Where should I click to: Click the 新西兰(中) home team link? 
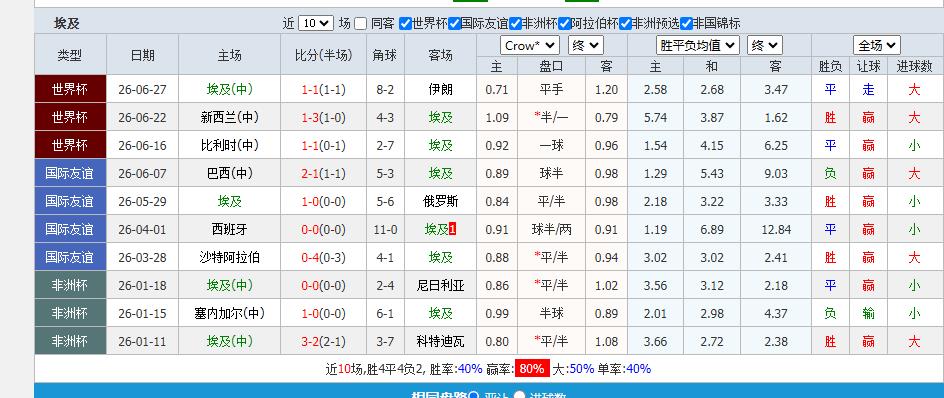(x=229, y=117)
